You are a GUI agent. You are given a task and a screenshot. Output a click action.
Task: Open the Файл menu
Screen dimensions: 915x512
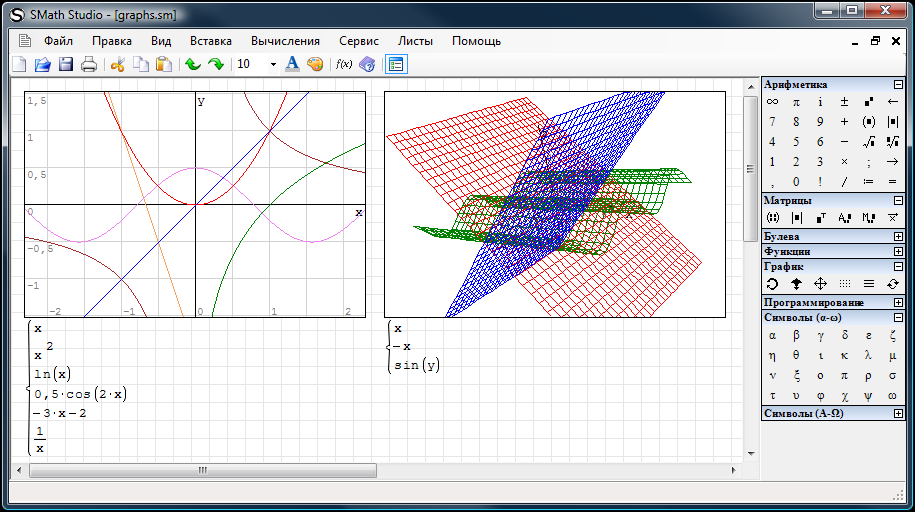(x=58, y=41)
